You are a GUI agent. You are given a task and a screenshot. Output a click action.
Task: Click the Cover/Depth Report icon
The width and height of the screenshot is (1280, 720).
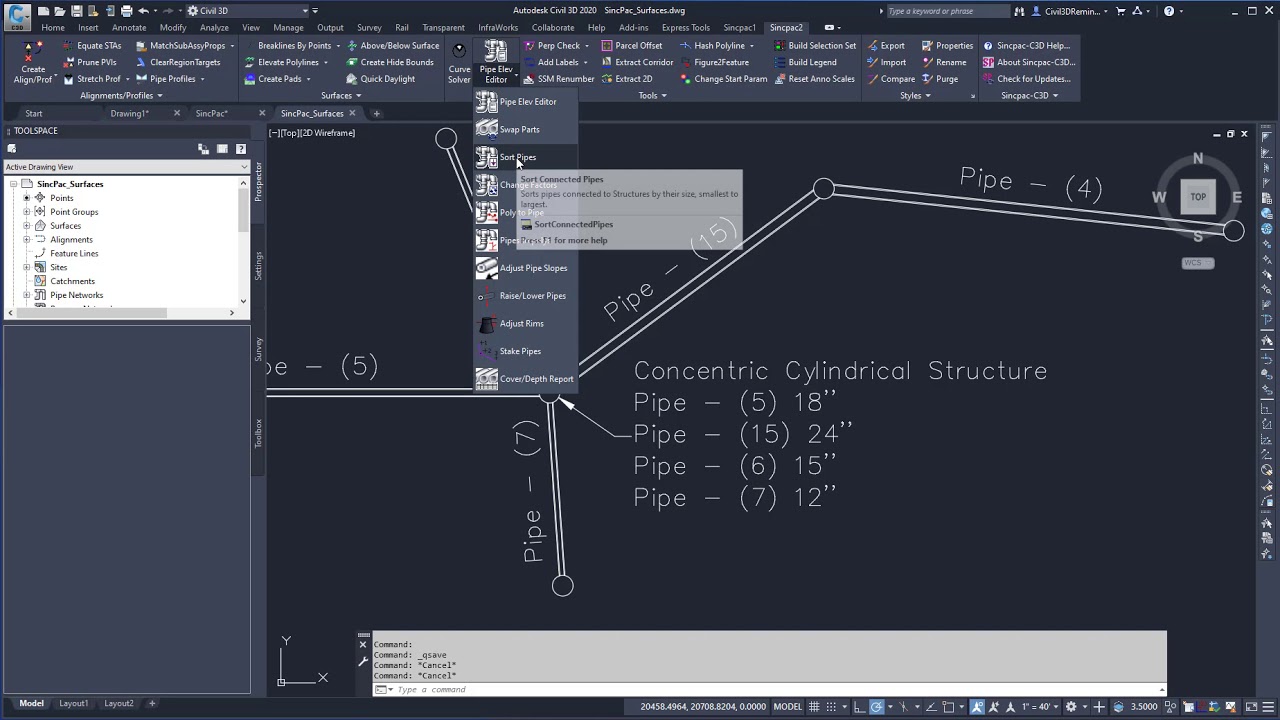487,379
